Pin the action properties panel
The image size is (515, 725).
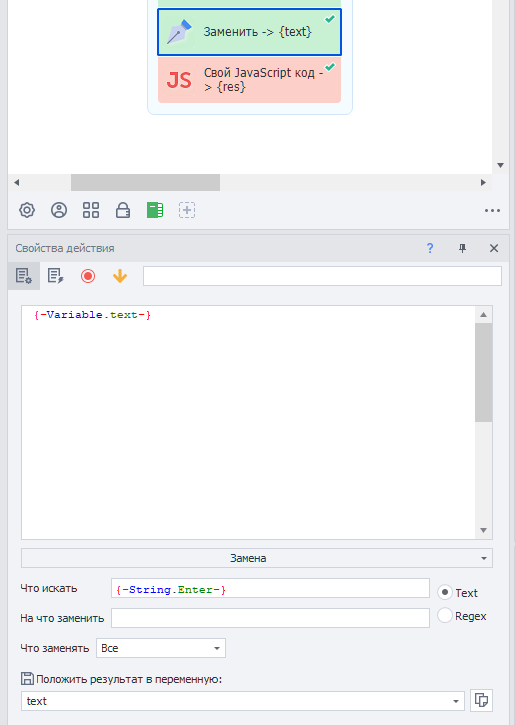462,248
